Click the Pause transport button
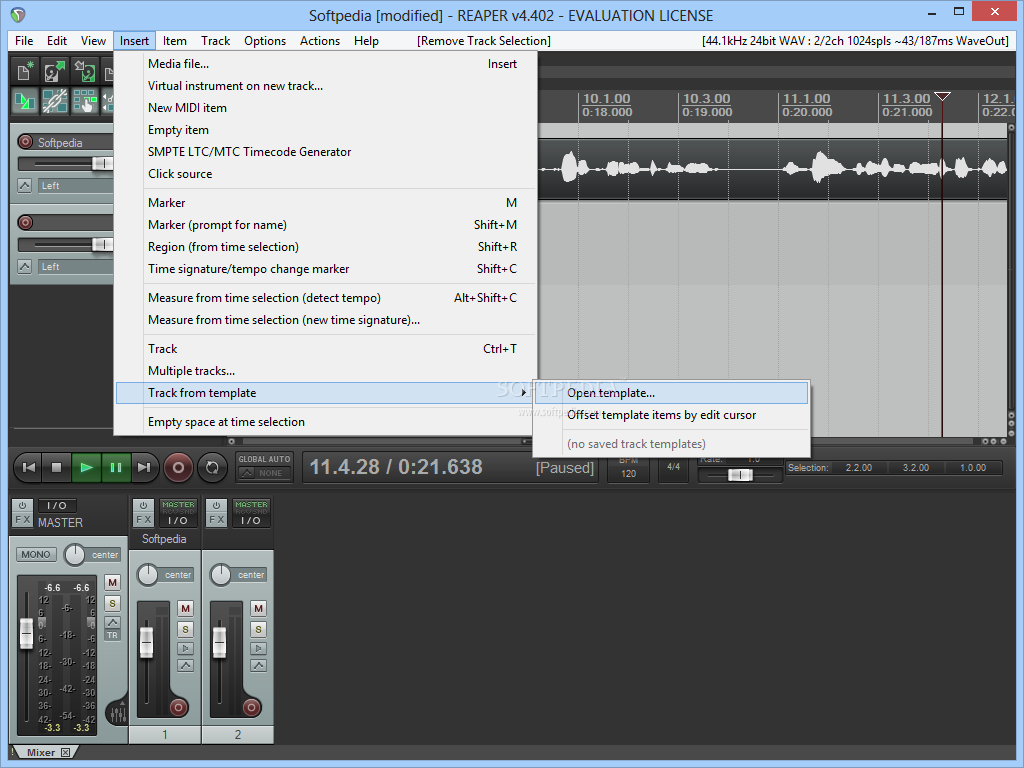 pos(116,467)
